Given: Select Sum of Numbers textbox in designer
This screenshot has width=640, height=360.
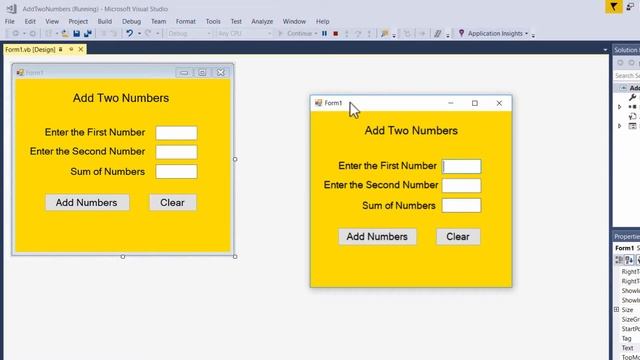Looking at the screenshot, I should pyautogui.click(x=176, y=172).
